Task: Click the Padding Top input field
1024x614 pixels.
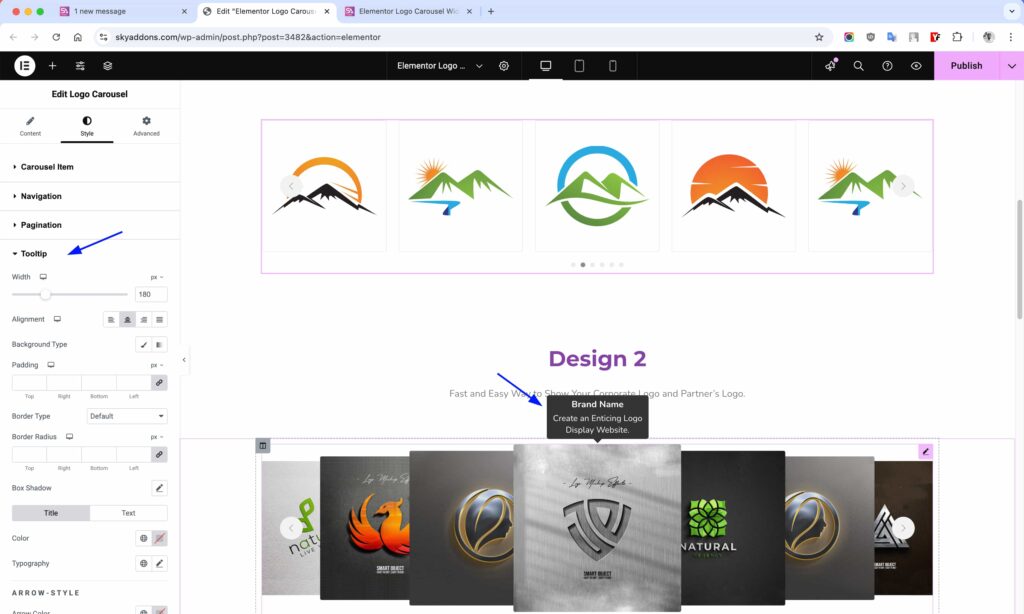Action: [29, 383]
